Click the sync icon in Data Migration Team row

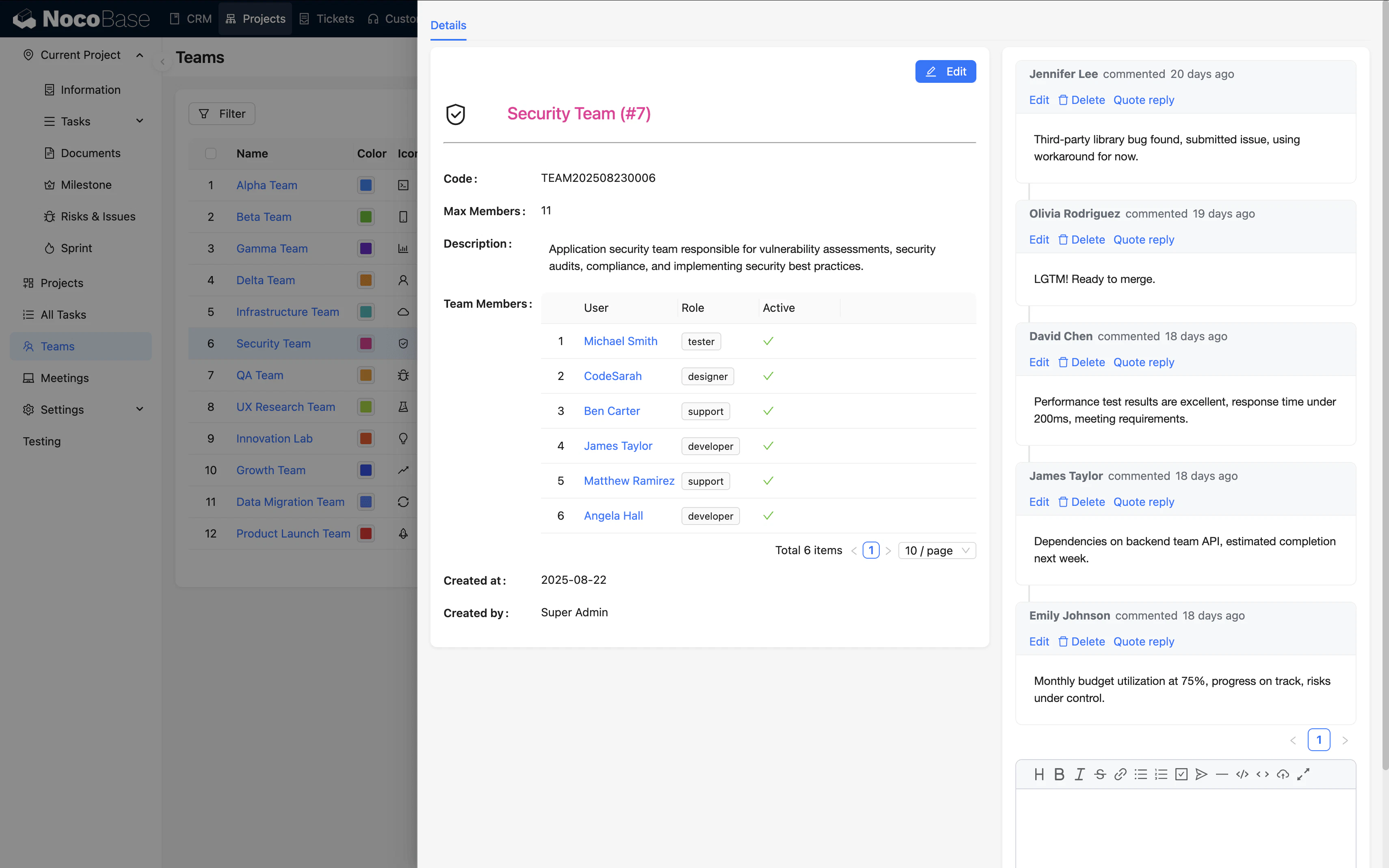[403, 502]
